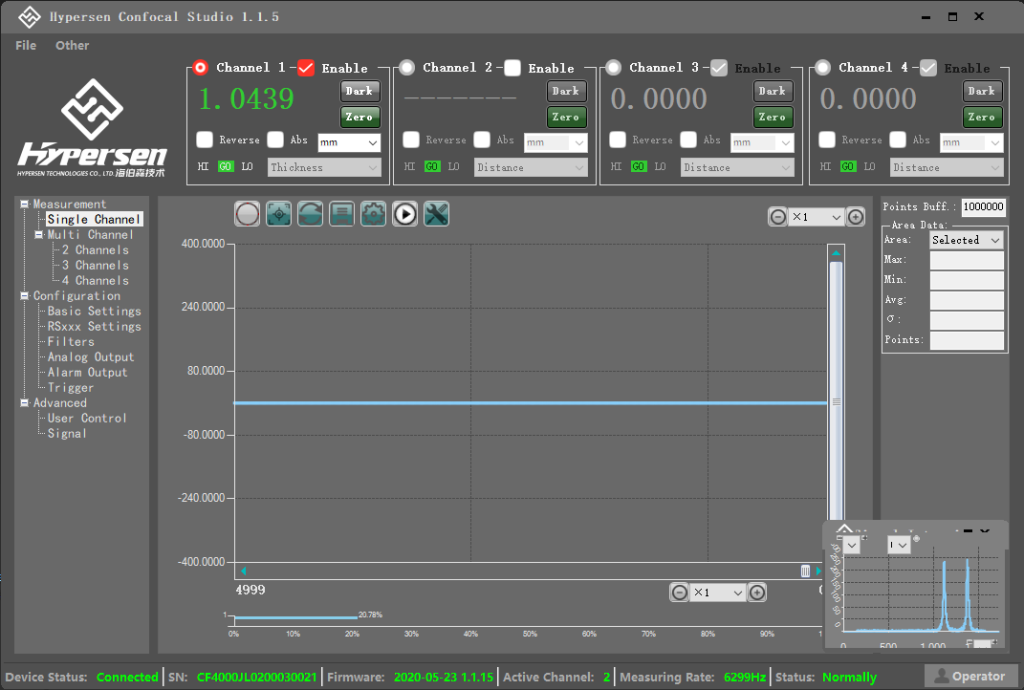Check the Channel 2 Enable checkbox
Image resolution: width=1024 pixels, height=690 pixels.
(513, 68)
